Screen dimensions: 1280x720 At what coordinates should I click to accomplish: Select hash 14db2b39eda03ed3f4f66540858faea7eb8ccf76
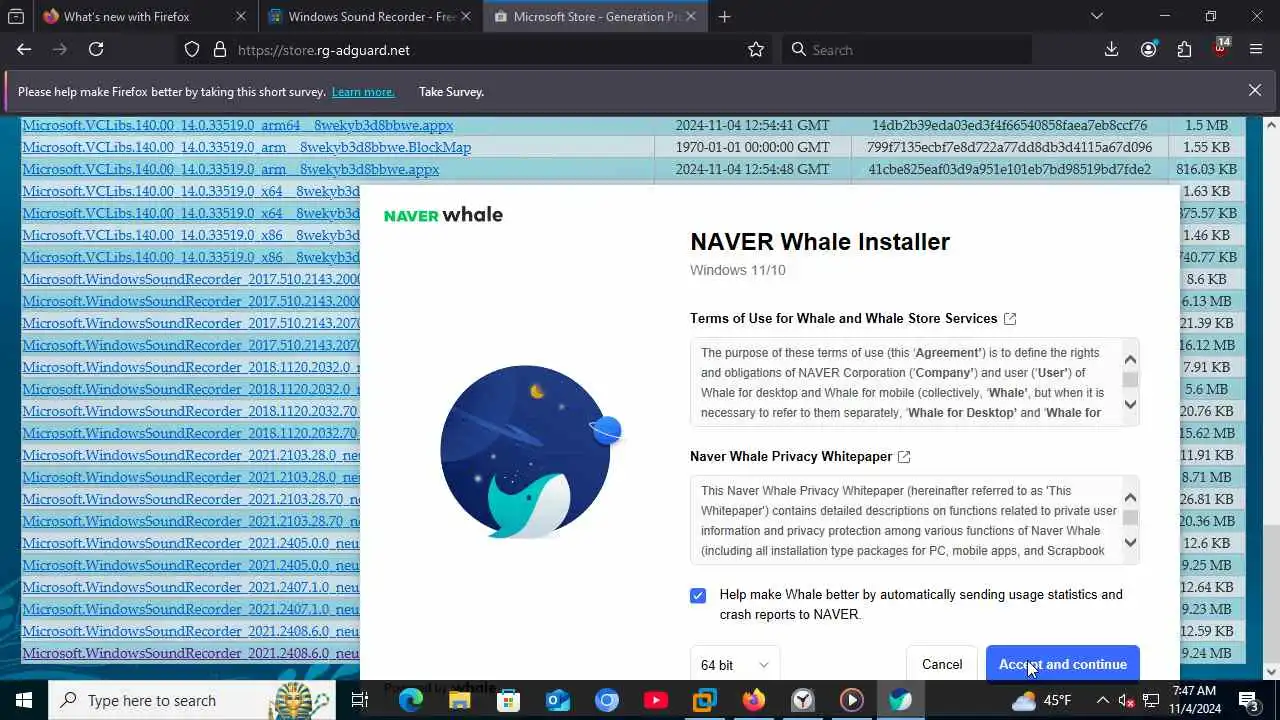(1010, 125)
